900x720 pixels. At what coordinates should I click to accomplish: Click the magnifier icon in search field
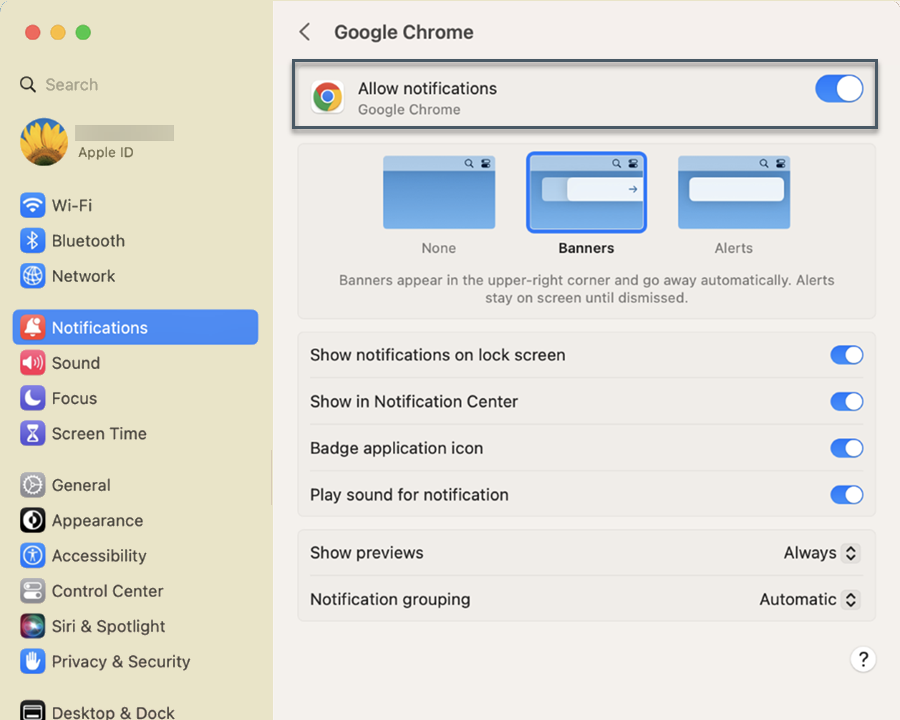[28, 84]
